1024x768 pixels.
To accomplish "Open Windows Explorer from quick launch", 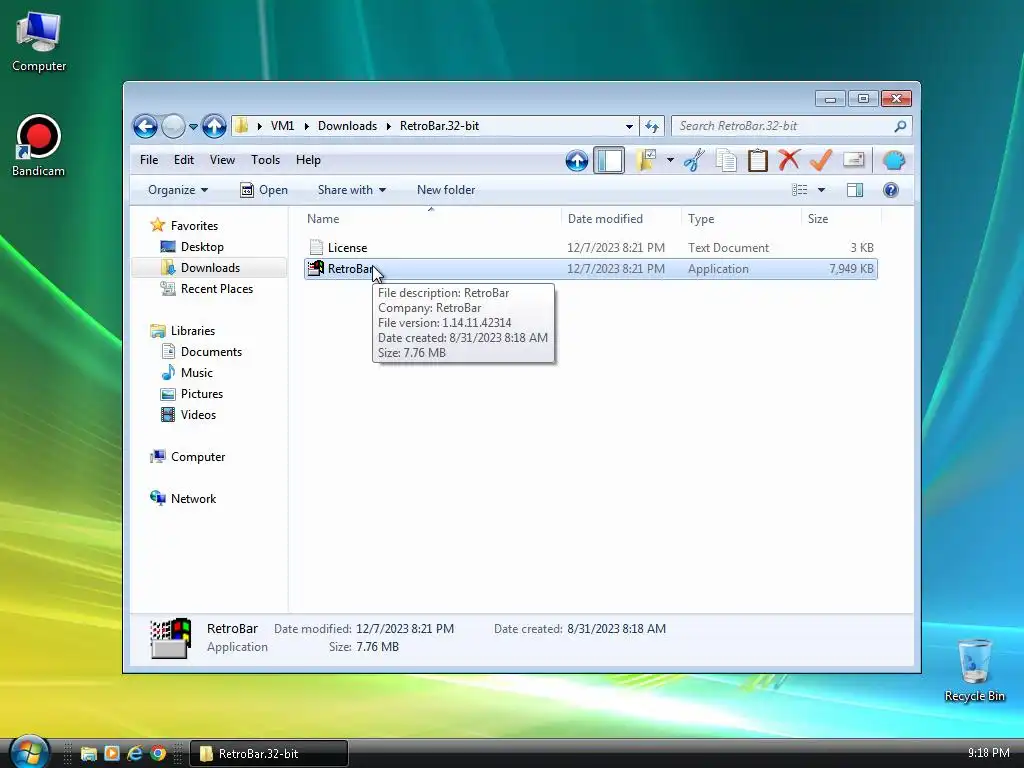I will coord(89,754).
